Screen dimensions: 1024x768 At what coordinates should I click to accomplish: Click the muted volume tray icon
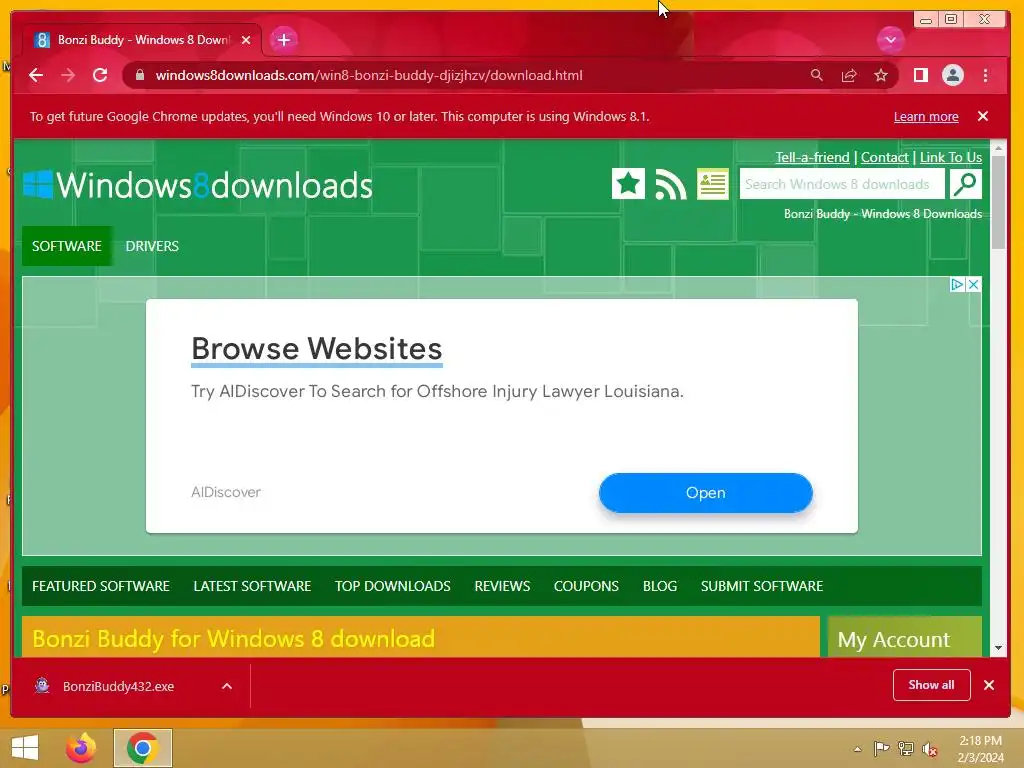(930, 749)
